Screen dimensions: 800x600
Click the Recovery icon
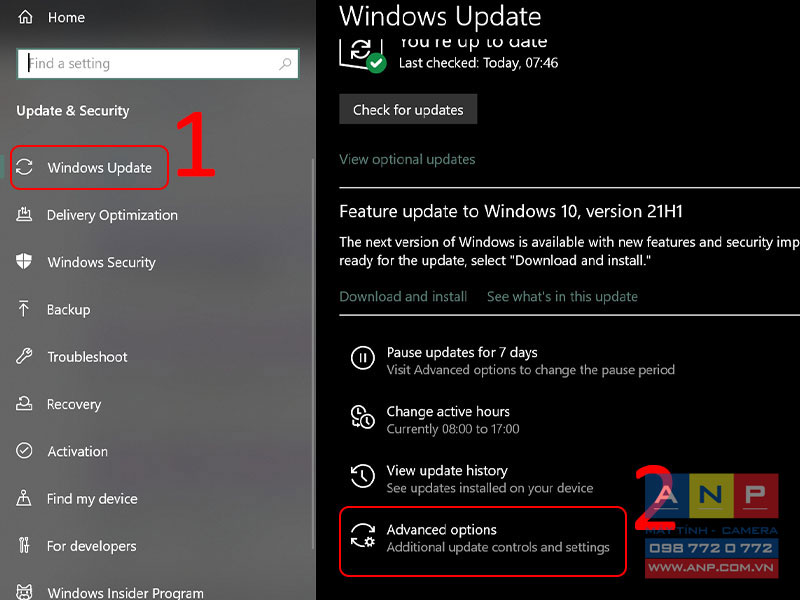pos(24,404)
